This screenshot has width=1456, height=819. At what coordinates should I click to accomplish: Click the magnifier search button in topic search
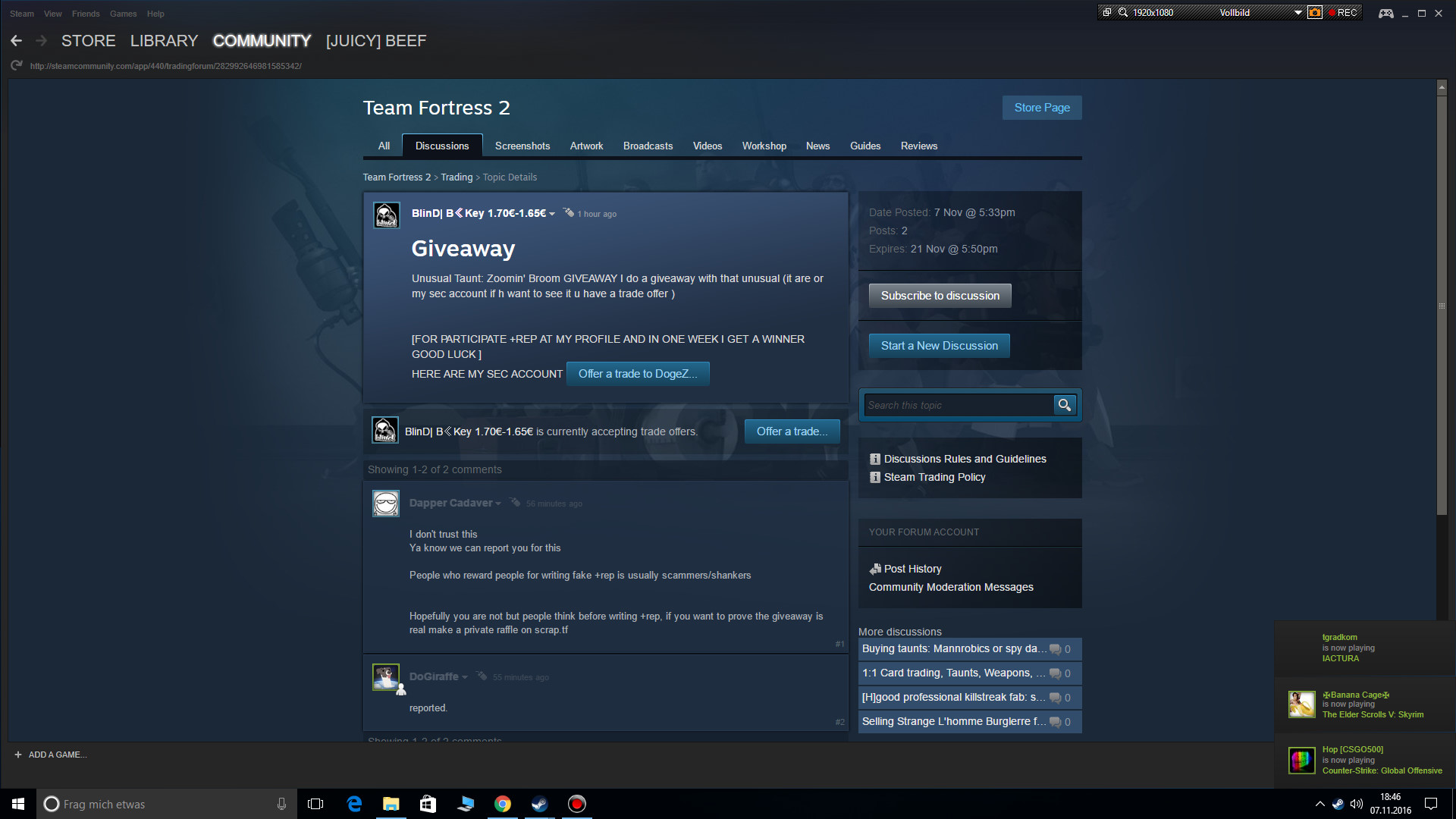click(1065, 405)
